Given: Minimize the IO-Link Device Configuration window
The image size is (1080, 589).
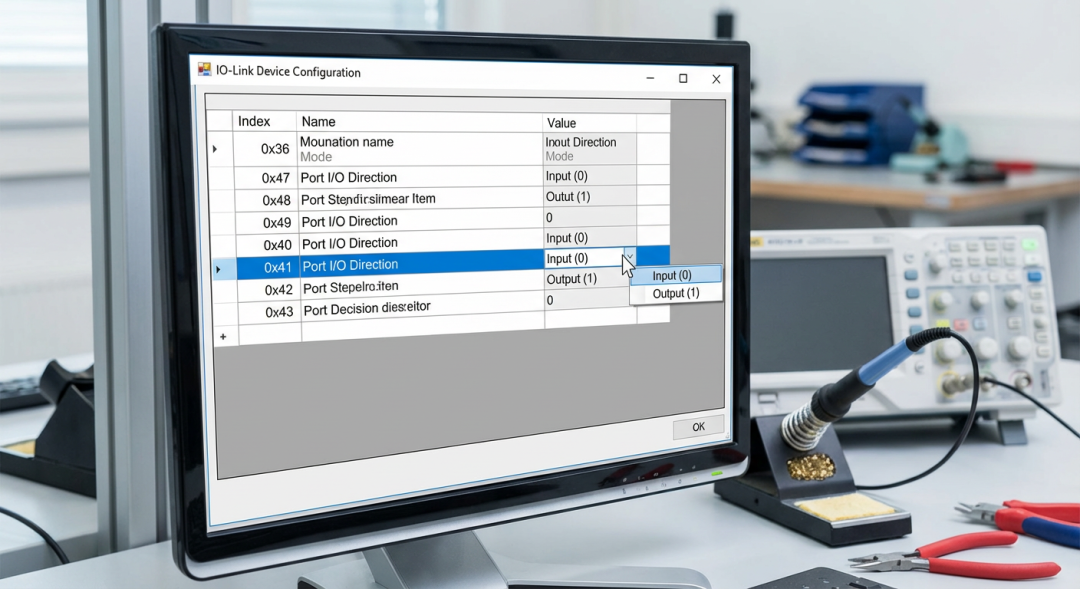Looking at the screenshot, I should (649, 77).
